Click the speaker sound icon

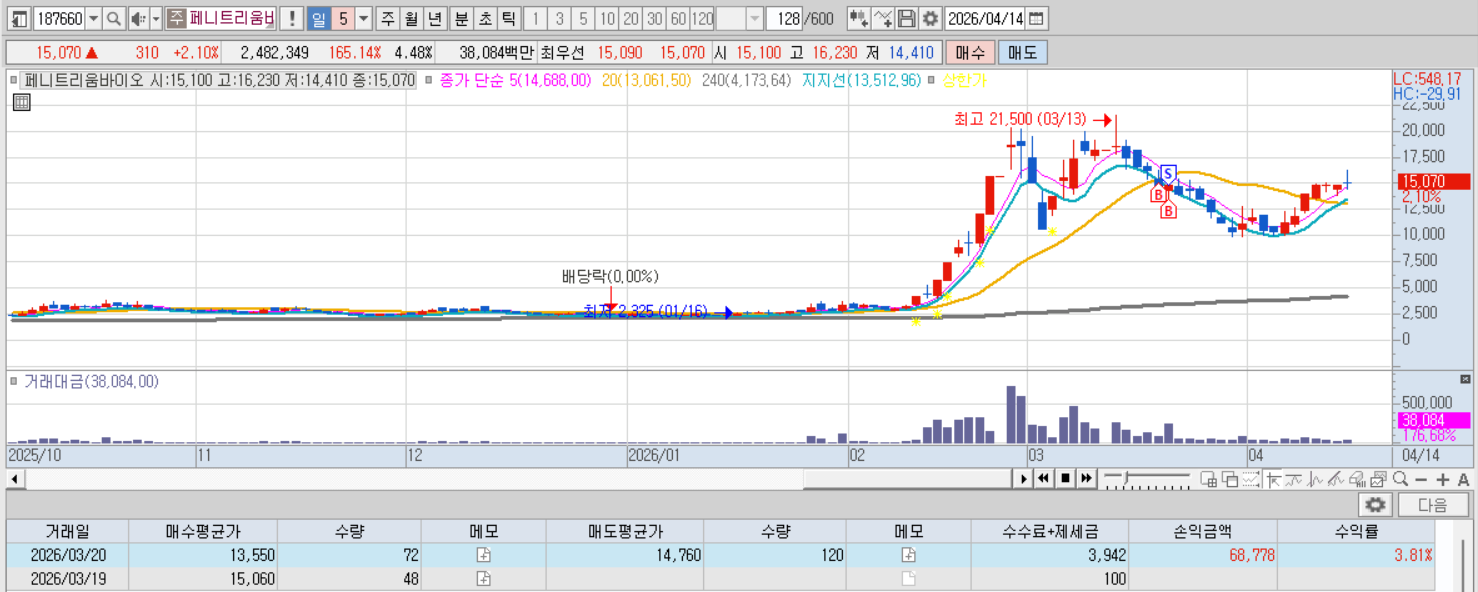pos(138,19)
